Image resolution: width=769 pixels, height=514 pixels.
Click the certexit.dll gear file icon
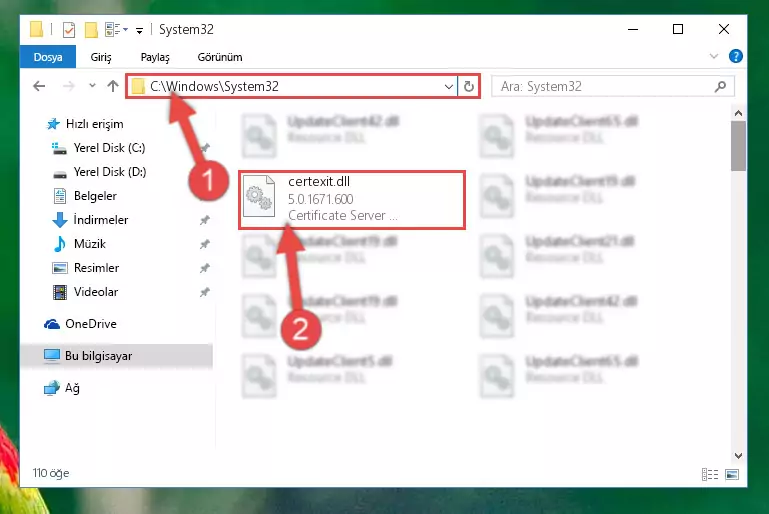[x=259, y=196]
